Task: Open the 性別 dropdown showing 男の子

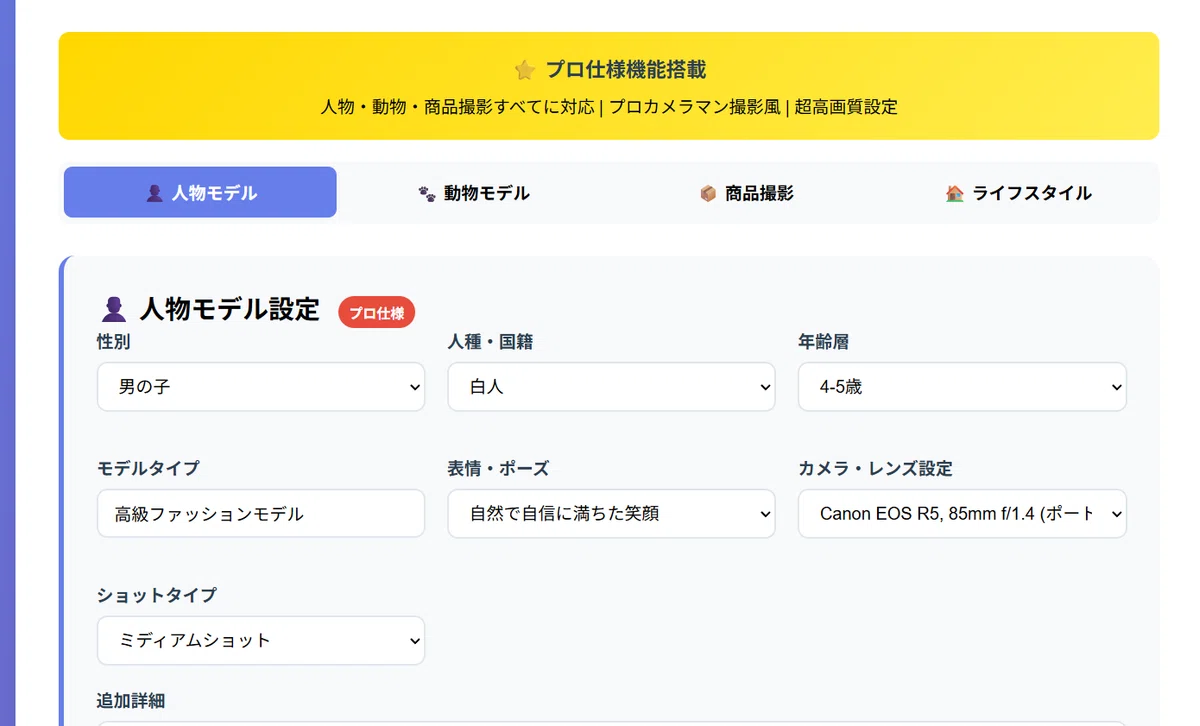Action: [261, 386]
